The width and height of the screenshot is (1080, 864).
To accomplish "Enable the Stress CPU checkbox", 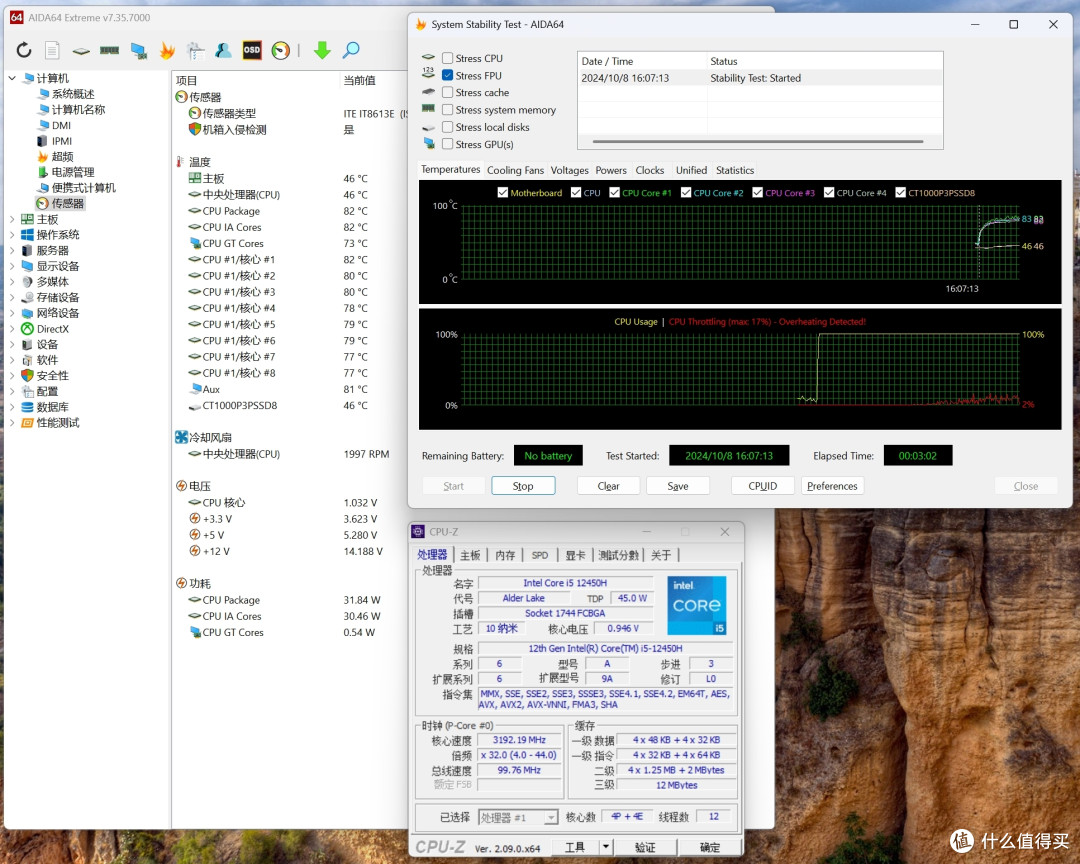I will (x=448, y=59).
